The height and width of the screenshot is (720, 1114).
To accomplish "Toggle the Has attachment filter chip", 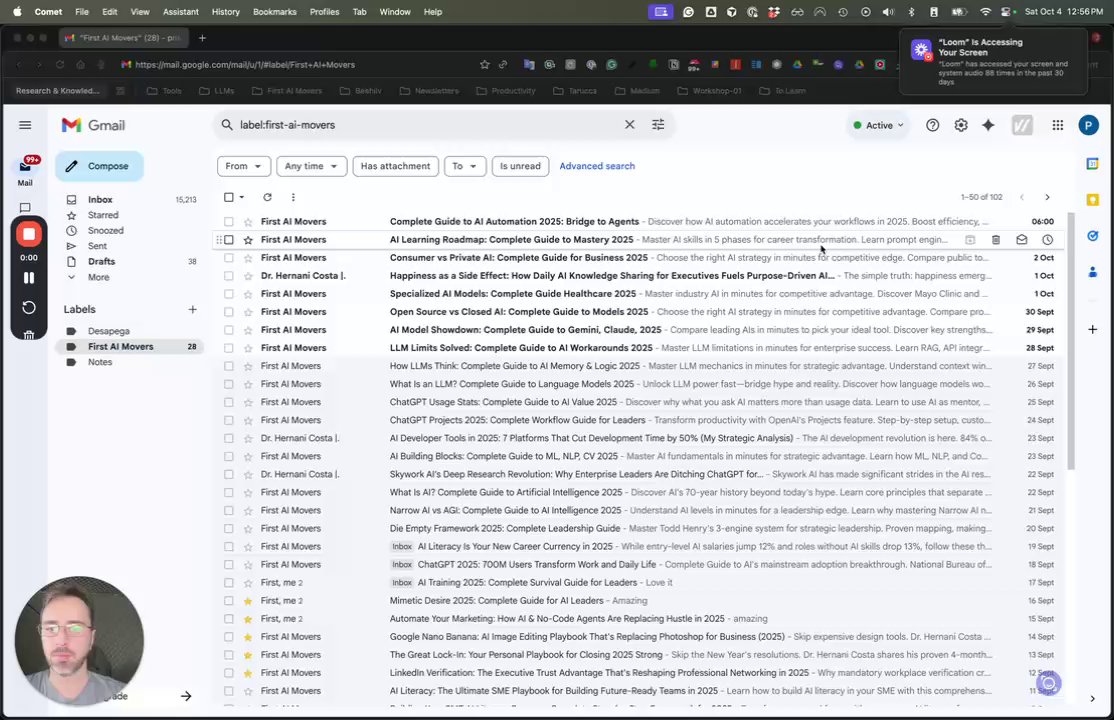I will [x=396, y=166].
